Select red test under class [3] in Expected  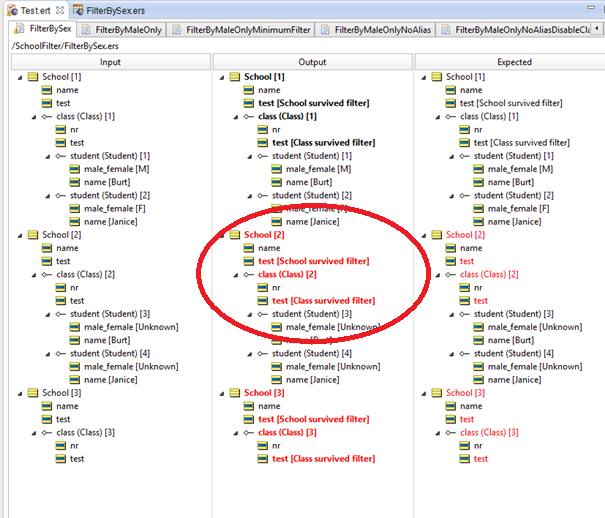click(x=481, y=459)
